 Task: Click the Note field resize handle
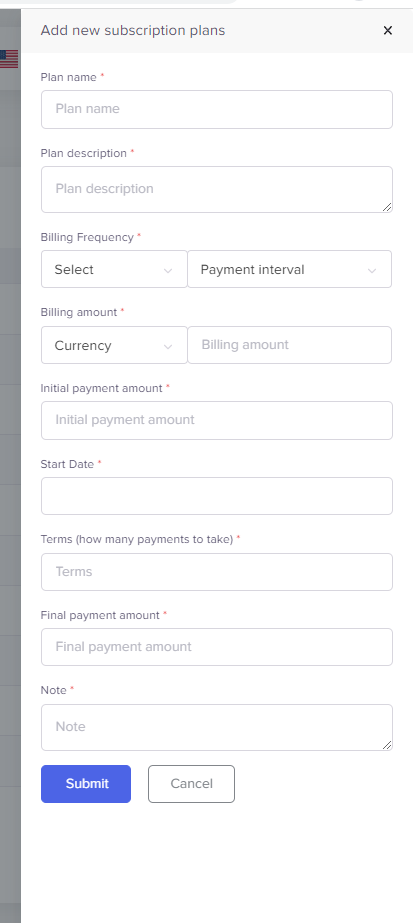387,745
